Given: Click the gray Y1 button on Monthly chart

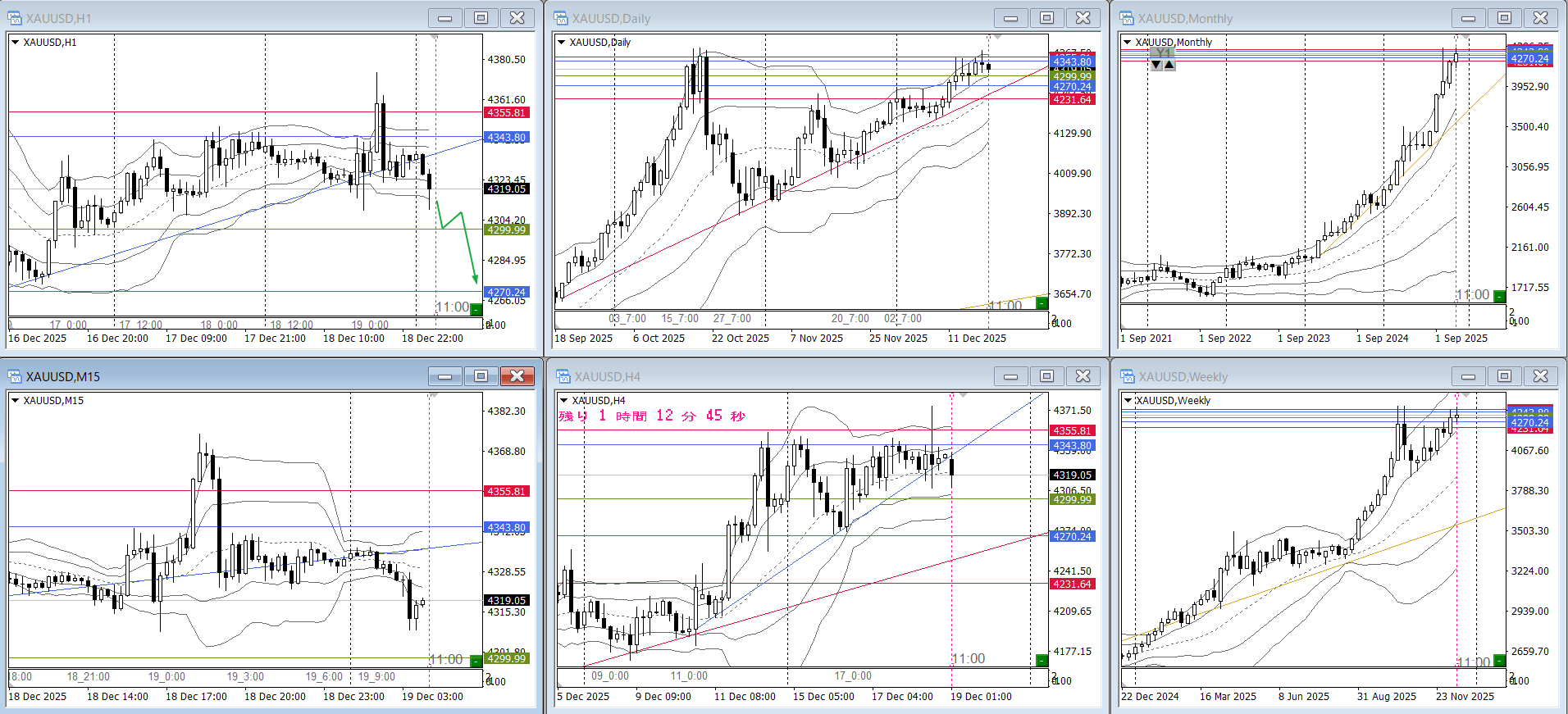Looking at the screenshot, I should click(x=1162, y=52).
